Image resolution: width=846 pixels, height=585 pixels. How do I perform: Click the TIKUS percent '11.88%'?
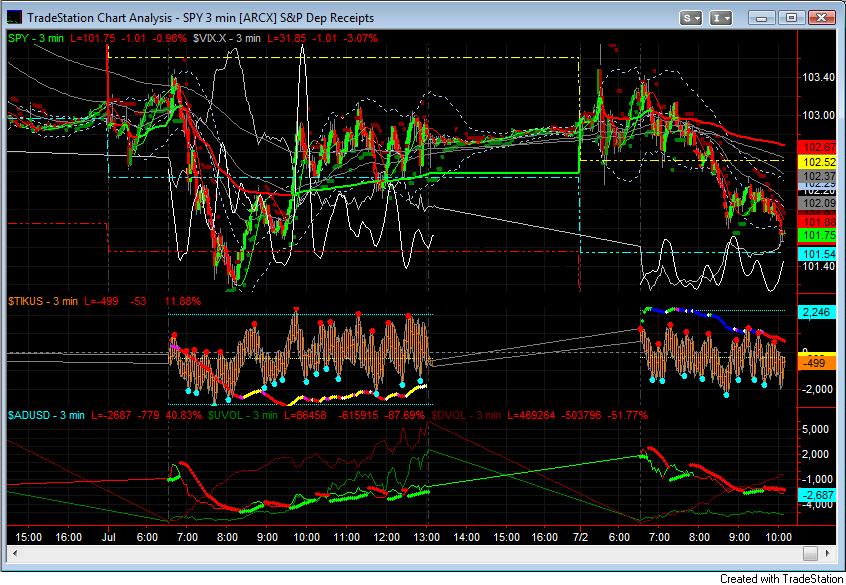(x=182, y=301)
